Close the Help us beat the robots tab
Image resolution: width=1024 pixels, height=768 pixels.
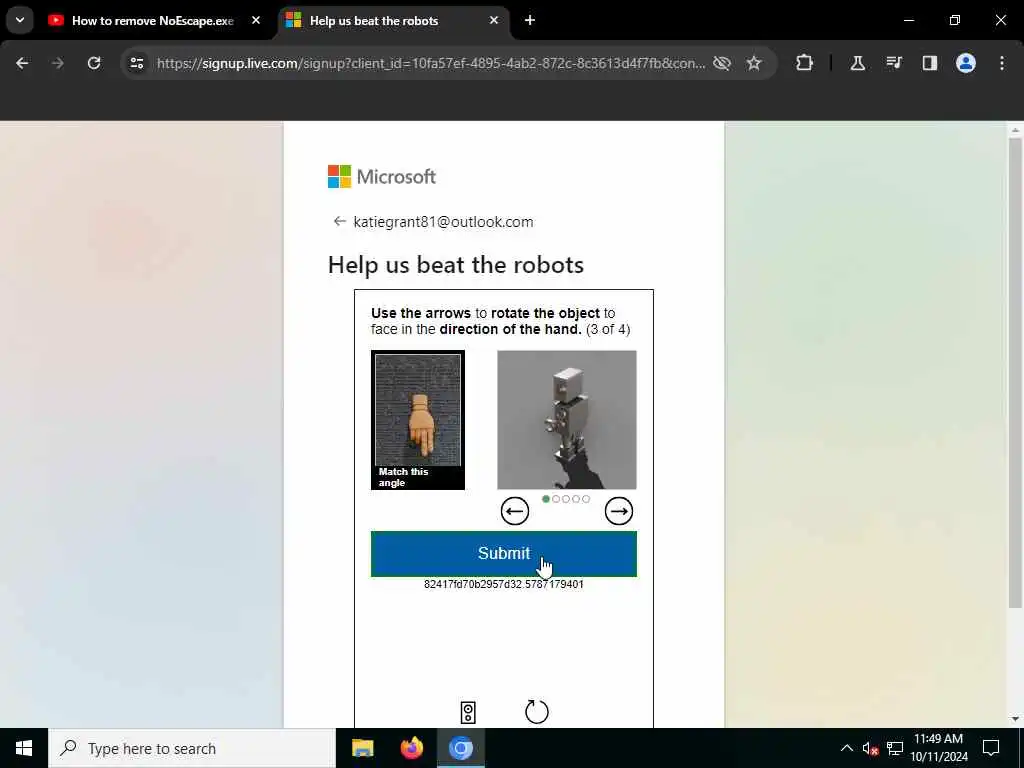[494, 20]
